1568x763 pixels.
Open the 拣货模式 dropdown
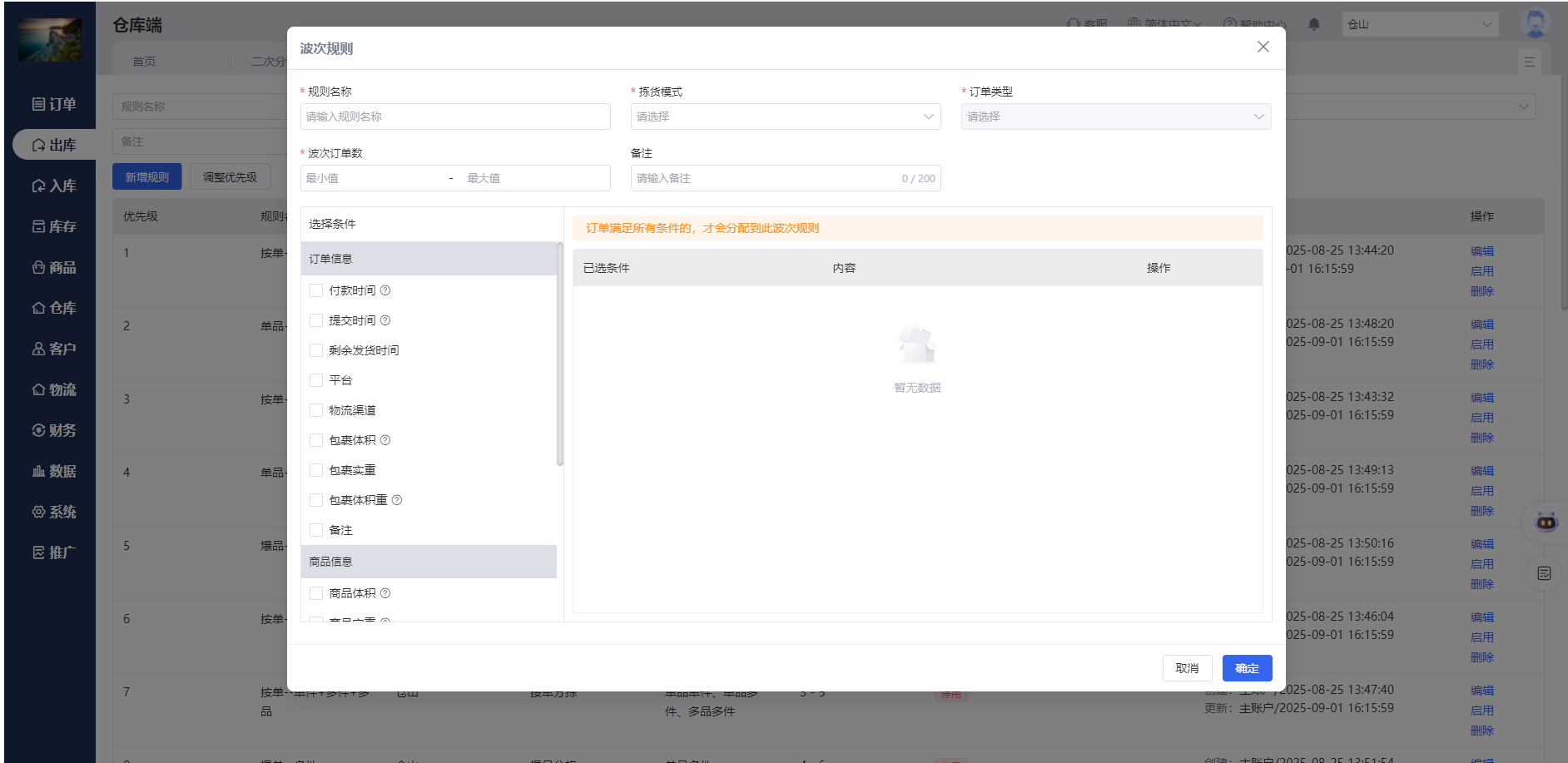[785, 116]
